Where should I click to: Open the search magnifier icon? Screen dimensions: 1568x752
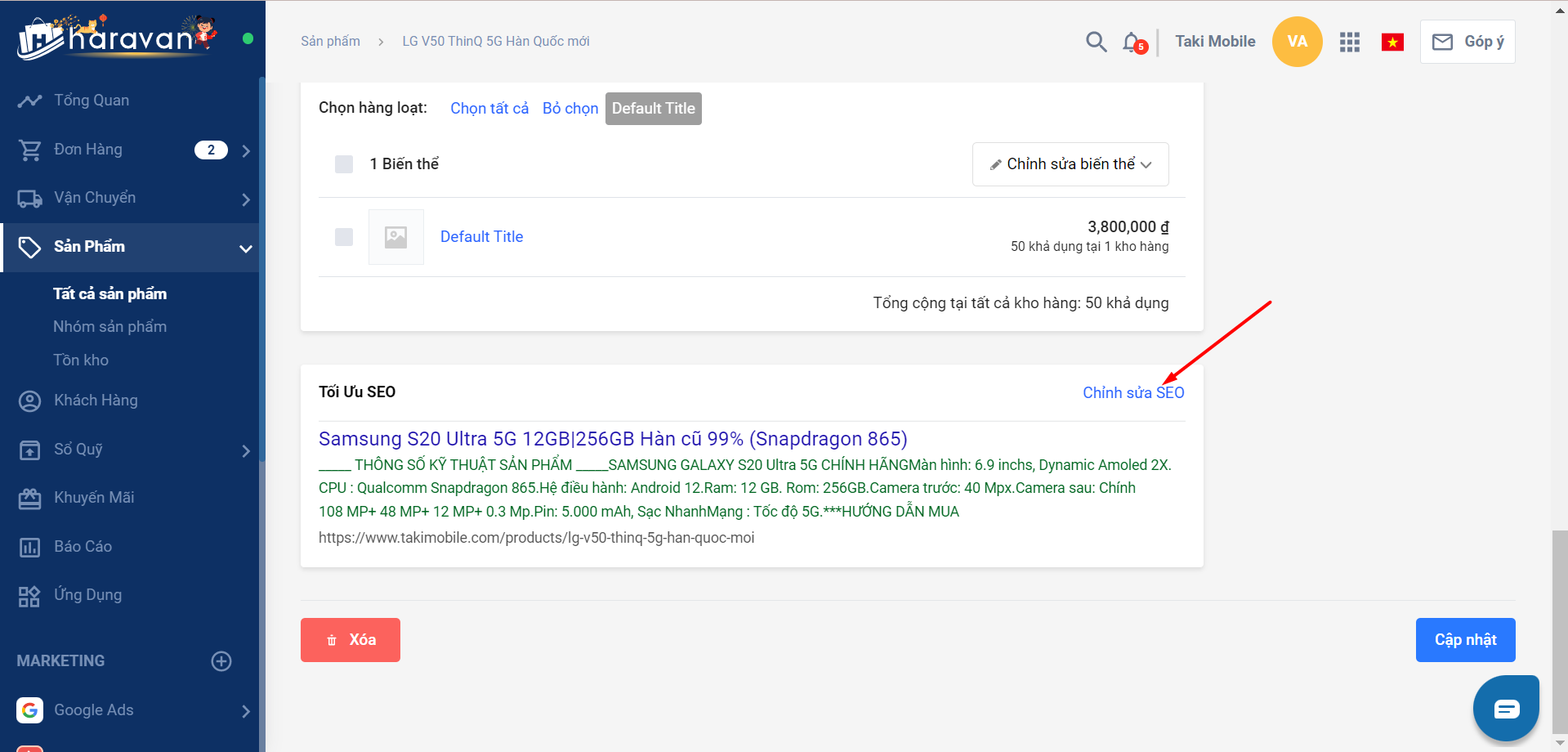pos(1096,42)
